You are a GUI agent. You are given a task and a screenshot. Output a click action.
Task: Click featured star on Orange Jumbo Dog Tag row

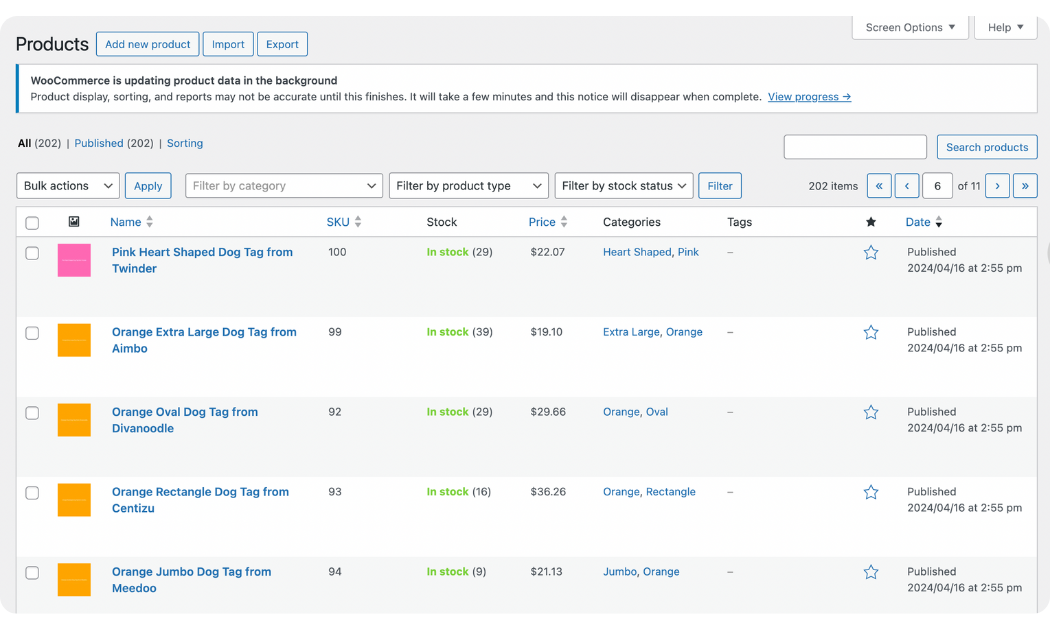click(x=870, y=572)
